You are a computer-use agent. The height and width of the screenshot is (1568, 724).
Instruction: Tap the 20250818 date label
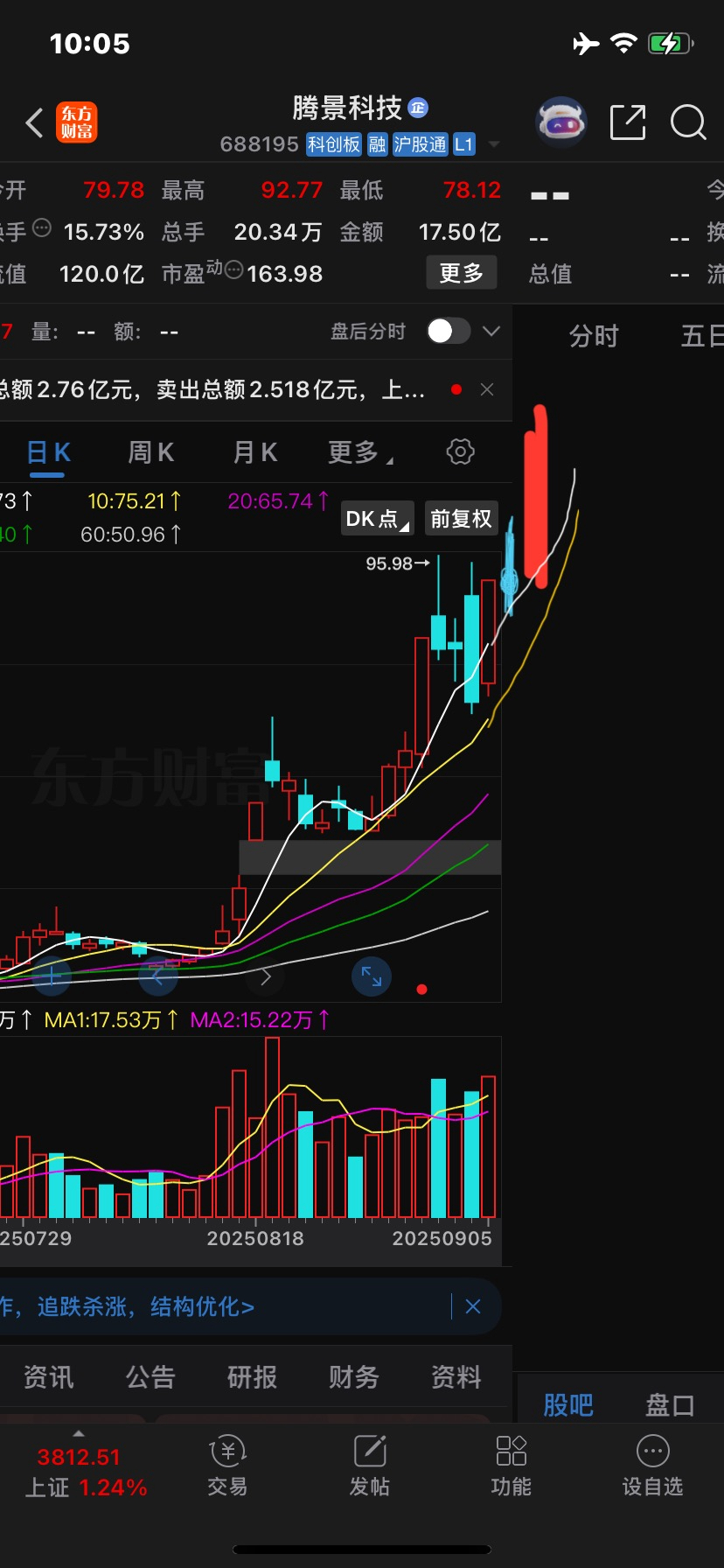(255, 1238)
